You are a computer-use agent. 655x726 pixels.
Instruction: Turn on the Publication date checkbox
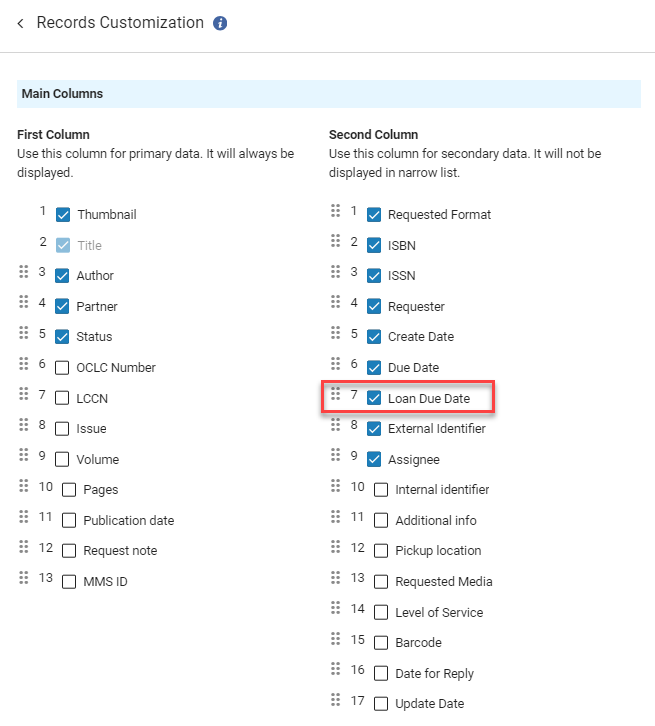[69, 520]
